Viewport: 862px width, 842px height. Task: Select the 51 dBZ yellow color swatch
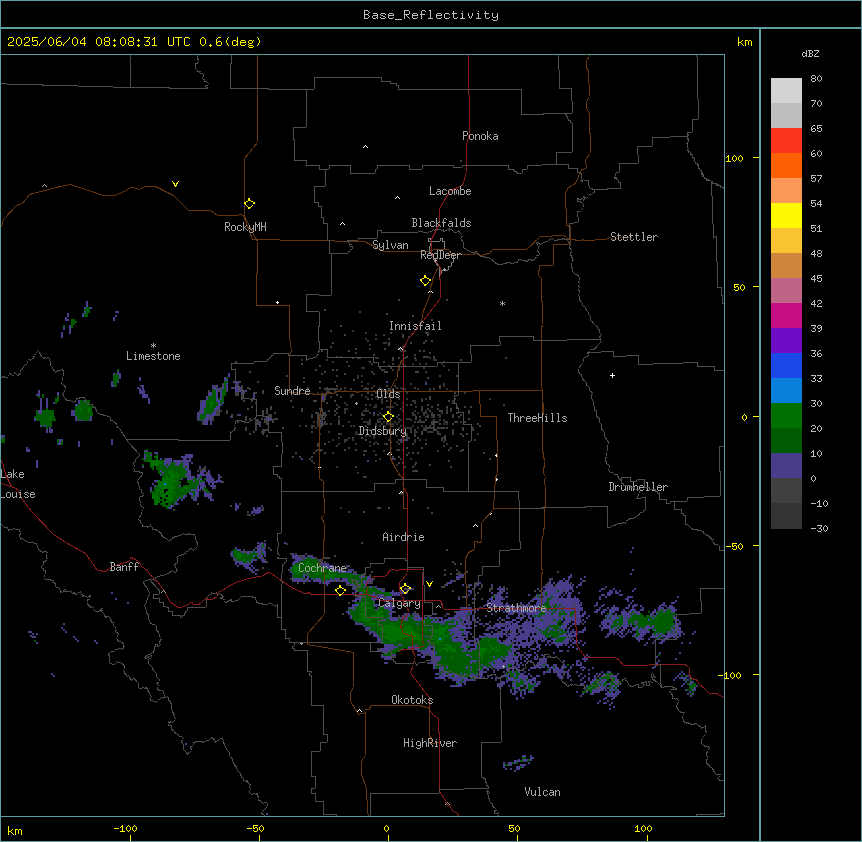point(786,215)
